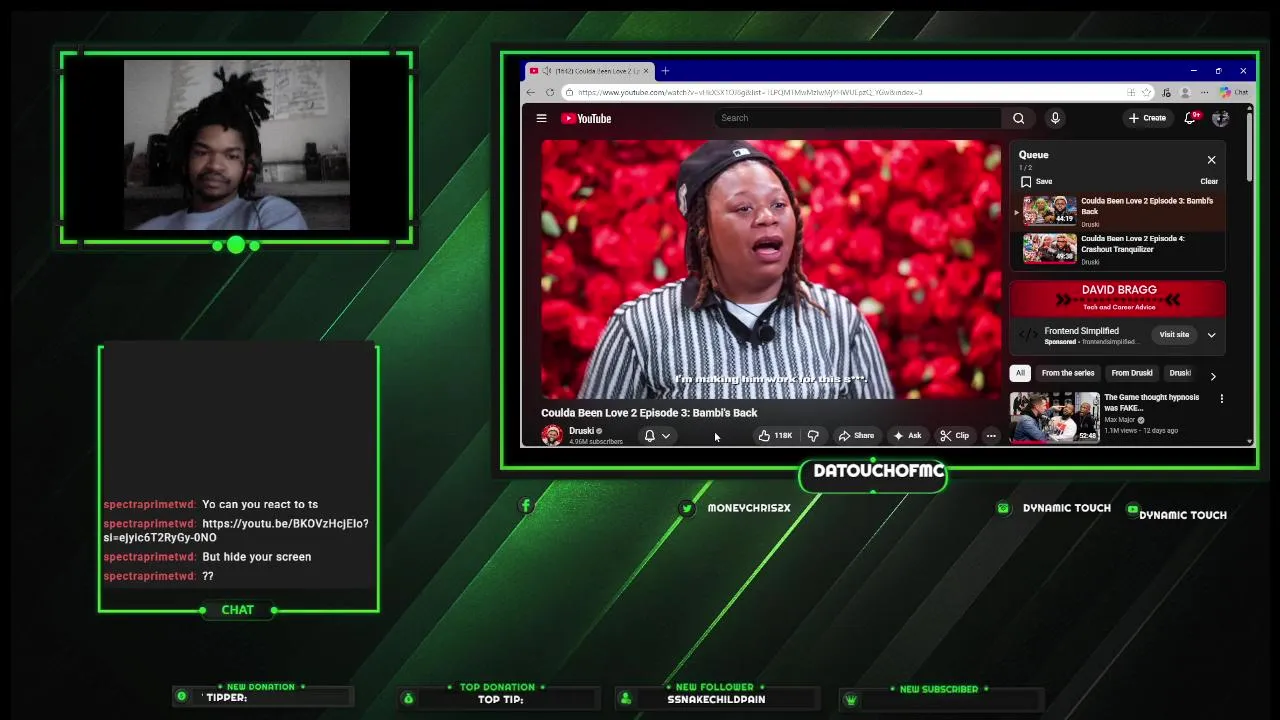Image resolution: width=1280 pixels, height=720 pixels.
Task: Click the YouTube logo
Action: [586, 118]
